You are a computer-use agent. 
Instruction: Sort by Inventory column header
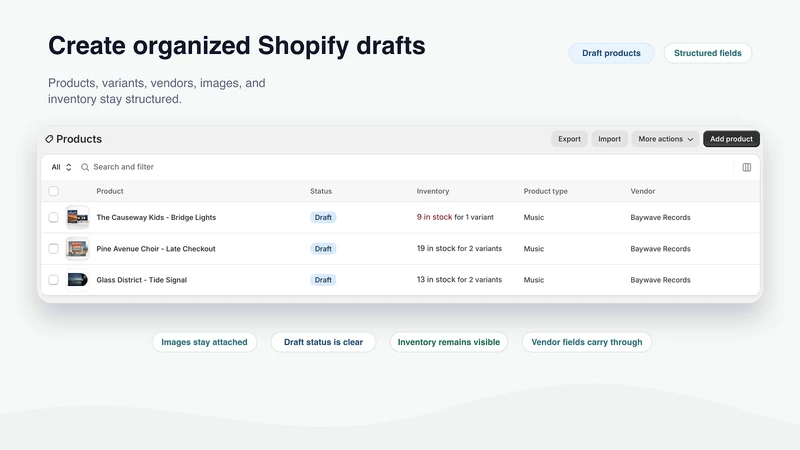click(433, 191)
